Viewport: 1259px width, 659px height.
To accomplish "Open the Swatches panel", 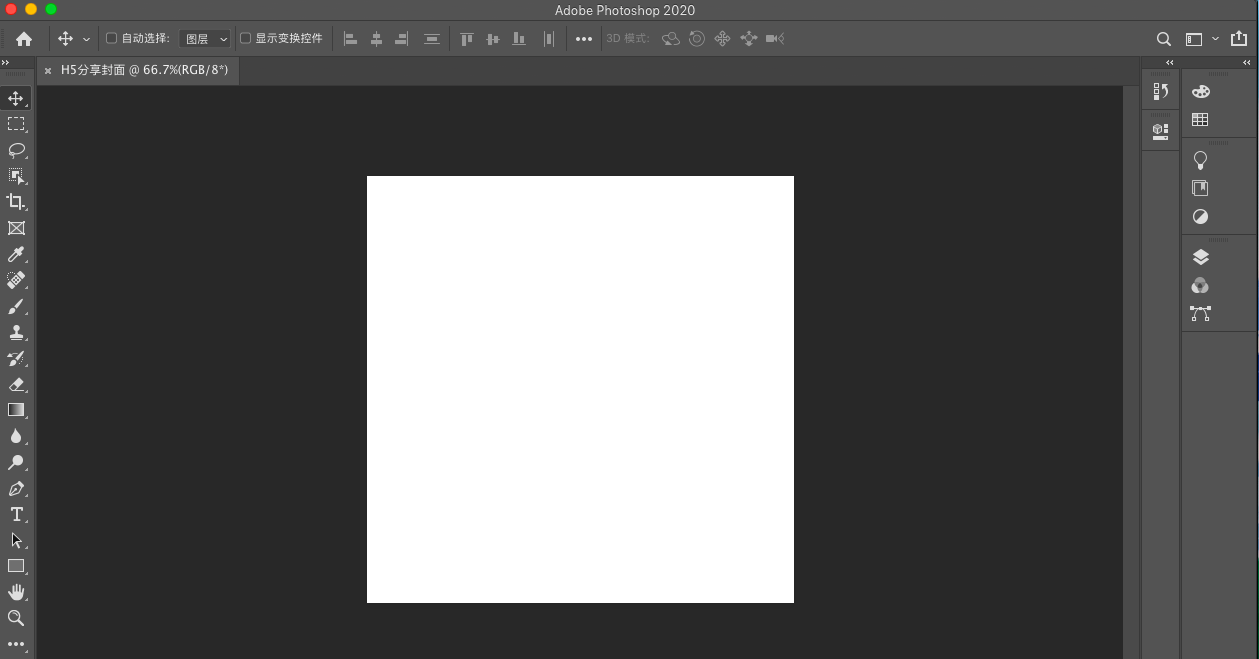I will [x=1200, y=120].
